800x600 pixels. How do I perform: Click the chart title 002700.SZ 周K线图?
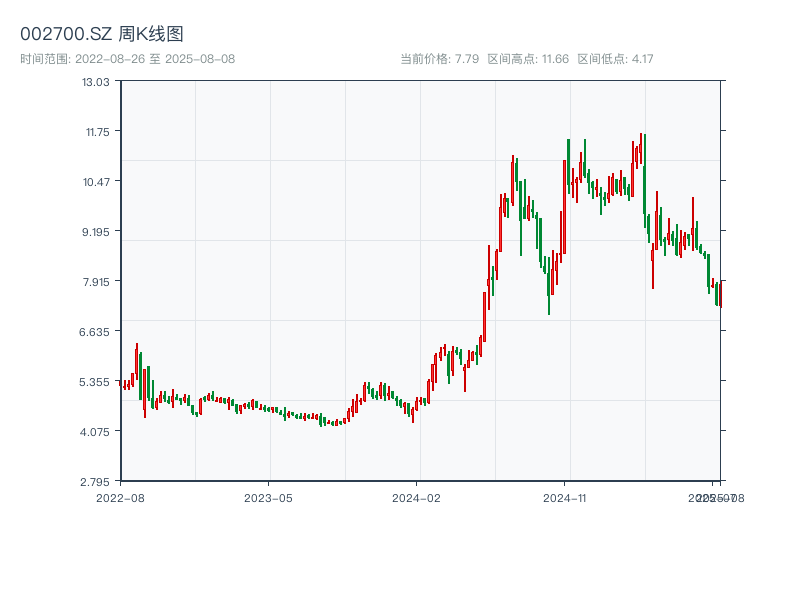click(x=102, y=34)
